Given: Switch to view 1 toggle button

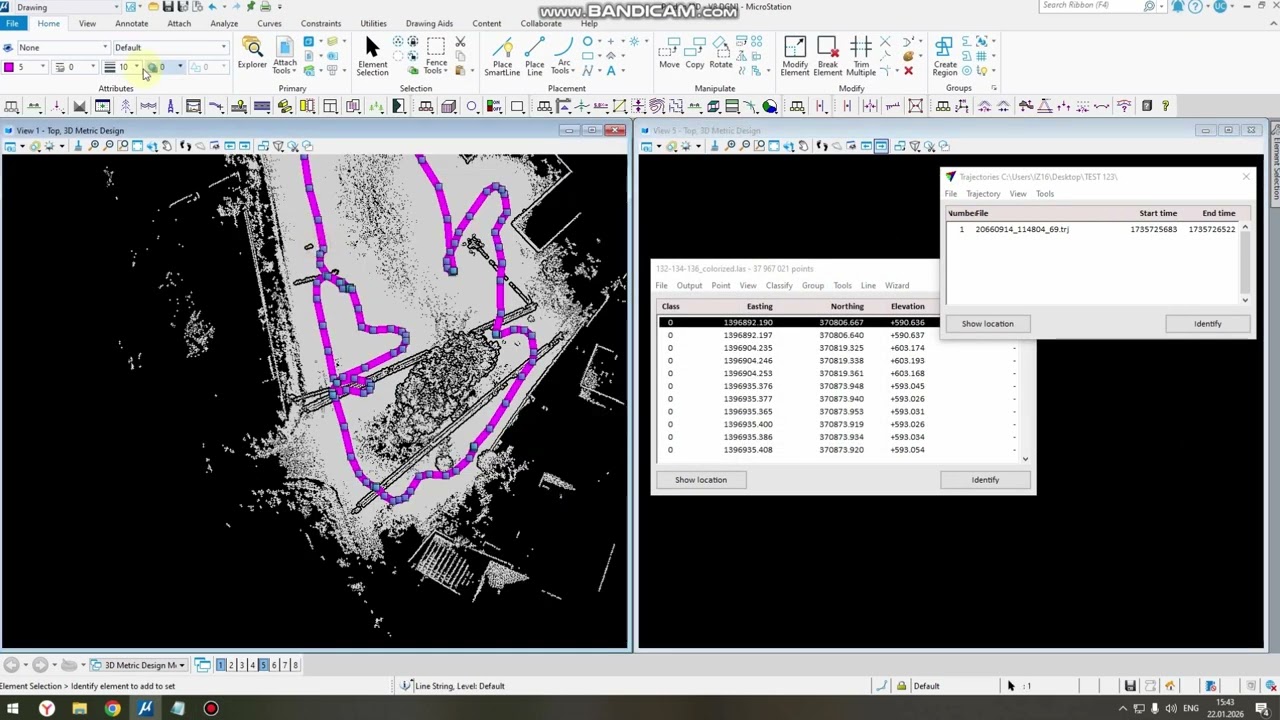Looking at the screenshot, I should coord(220,665).
